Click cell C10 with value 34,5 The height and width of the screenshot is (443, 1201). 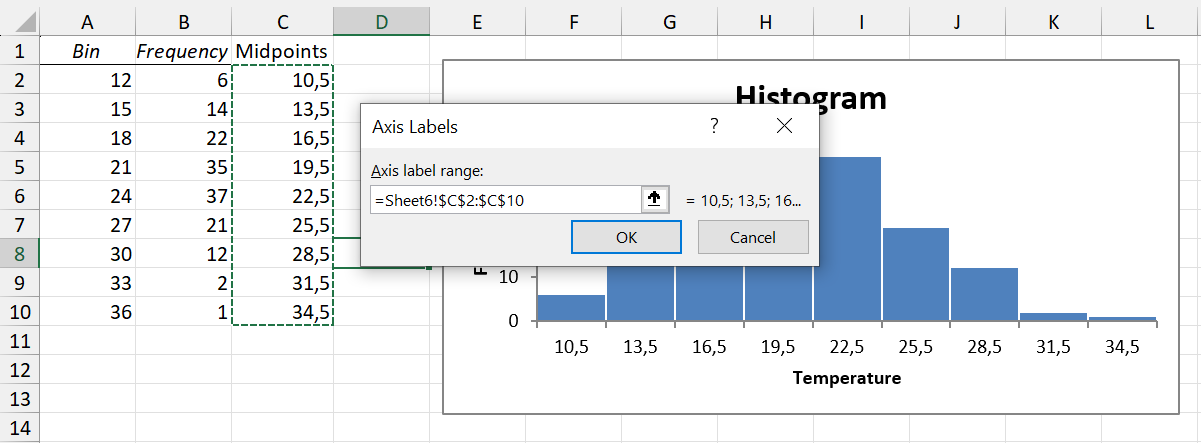click(282, 312)
